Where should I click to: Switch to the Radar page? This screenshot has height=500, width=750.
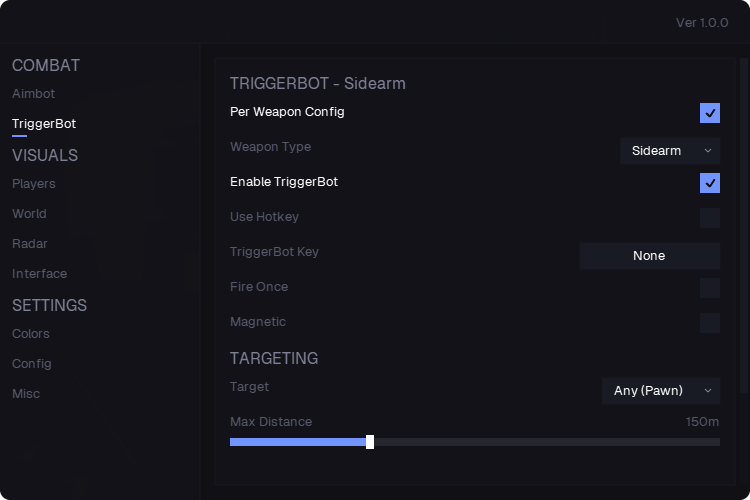tap(30, 244)
